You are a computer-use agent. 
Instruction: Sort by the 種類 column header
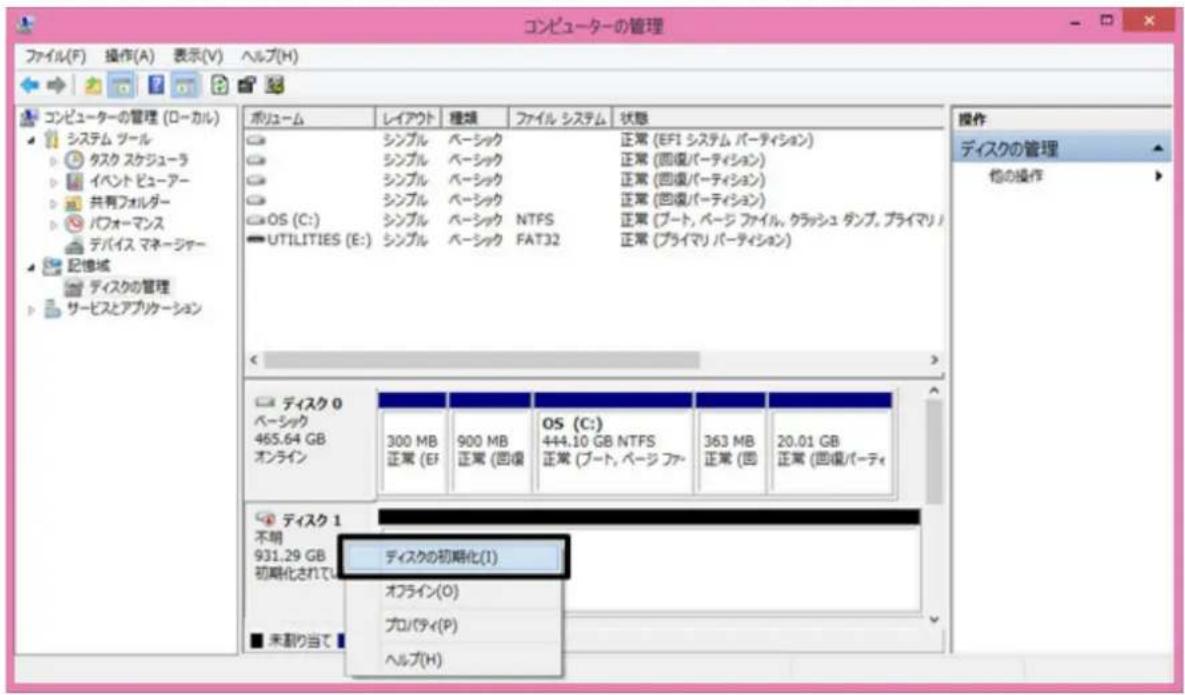point(475,119)
